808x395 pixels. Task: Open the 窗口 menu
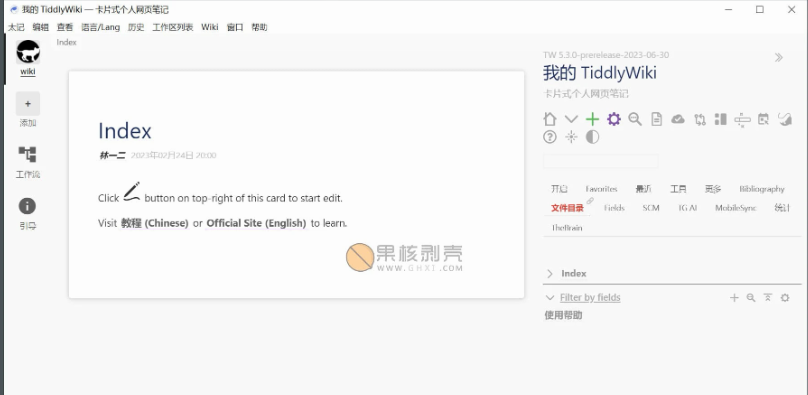pos(235,27)
